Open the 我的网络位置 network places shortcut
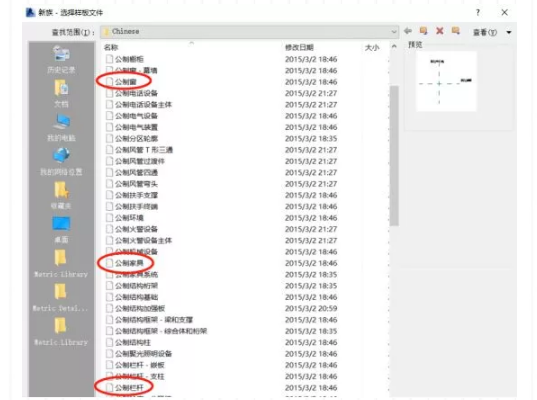Viewport: 537px width, 400px height. [x=61, y=161]
